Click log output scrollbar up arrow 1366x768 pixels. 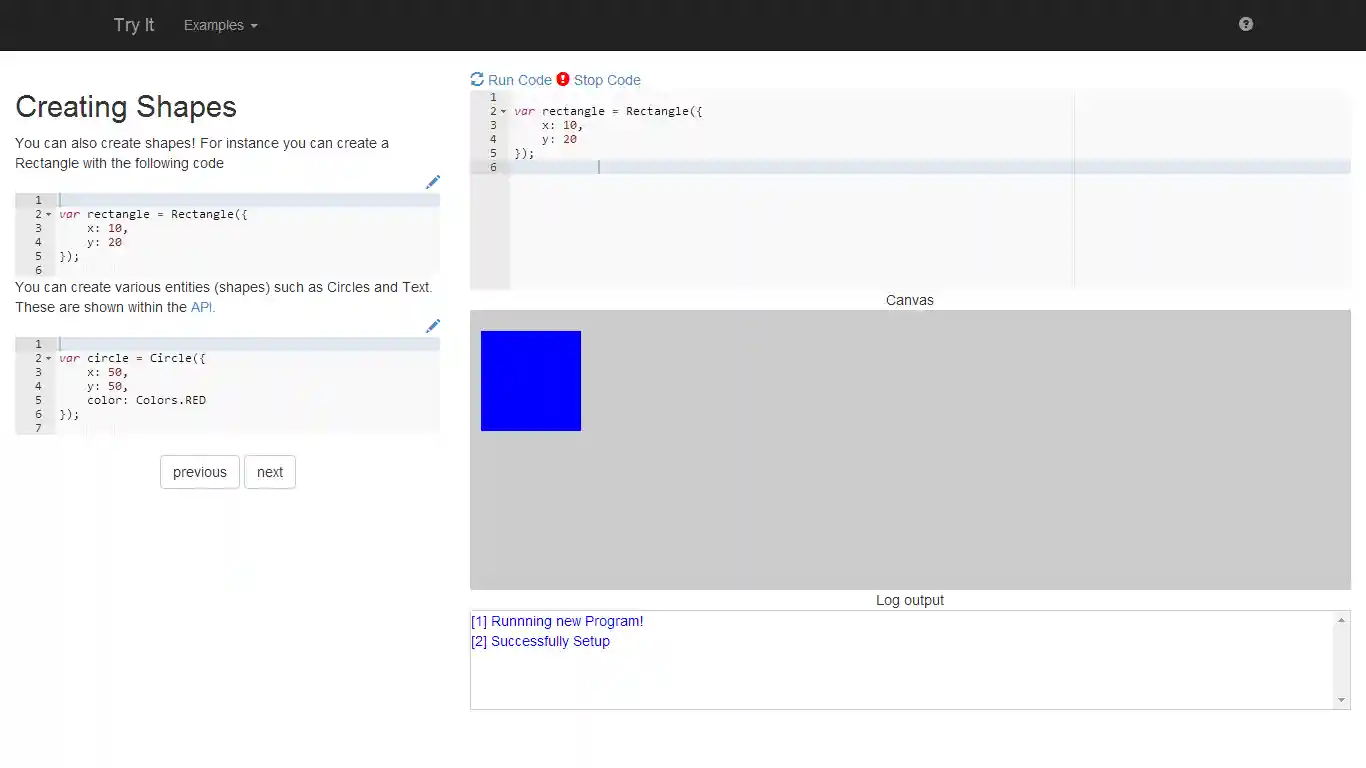pyautogui.click(x=1342, y=621)
